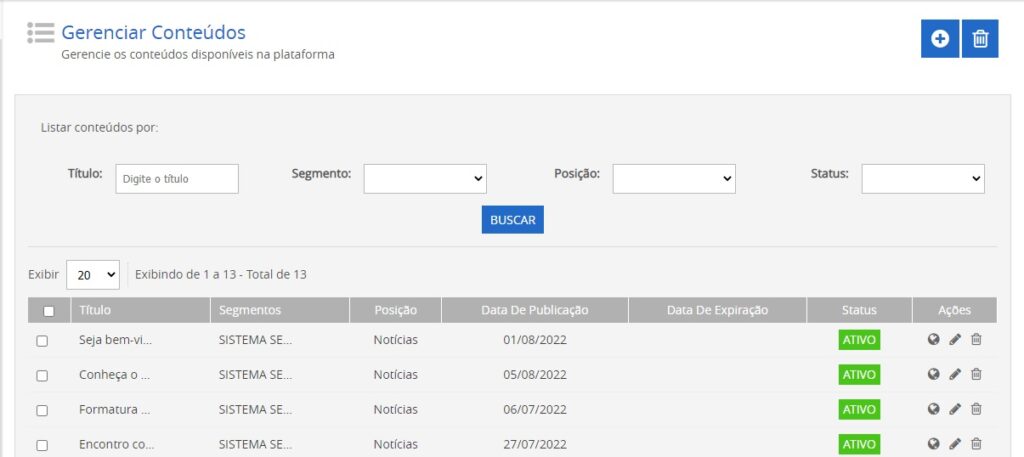The image size is (1024, 457).
Task: Click globe icon in the 01/08/2022 row
Action: [933, 340]
